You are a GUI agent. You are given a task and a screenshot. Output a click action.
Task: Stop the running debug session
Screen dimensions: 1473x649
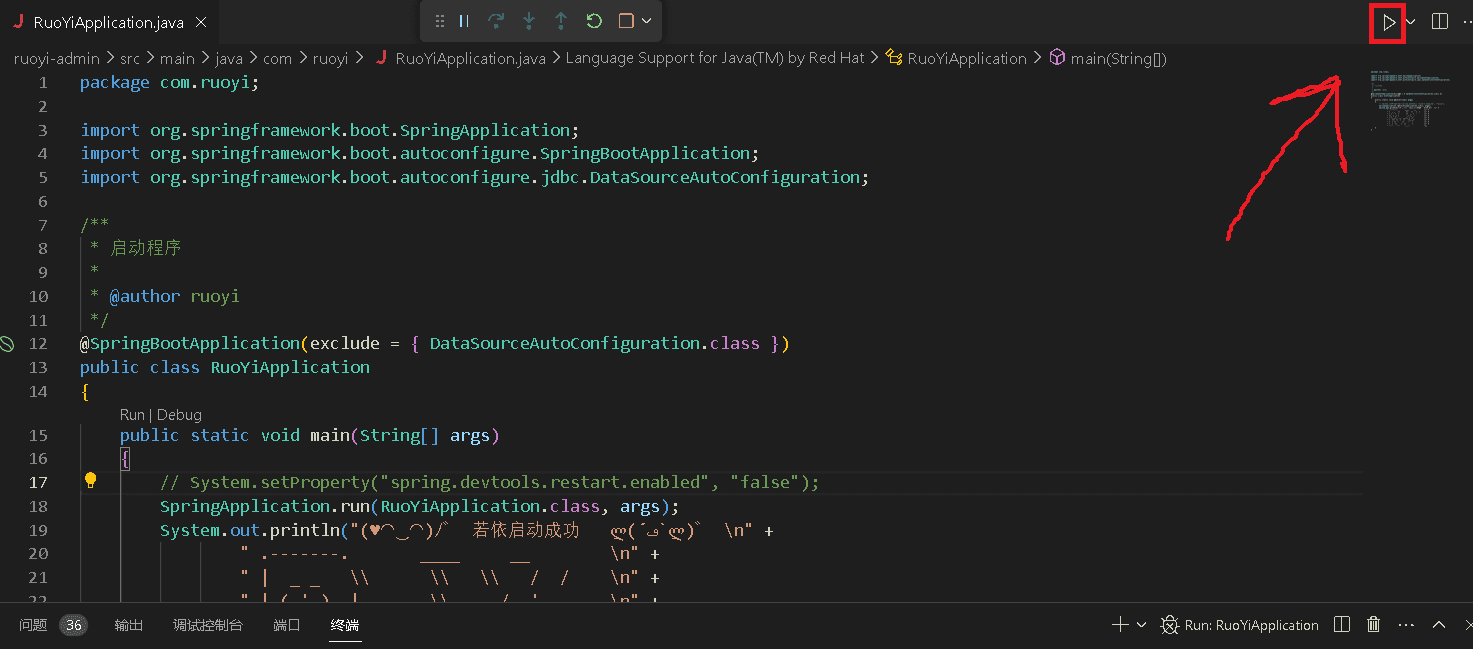pos(626,21)
